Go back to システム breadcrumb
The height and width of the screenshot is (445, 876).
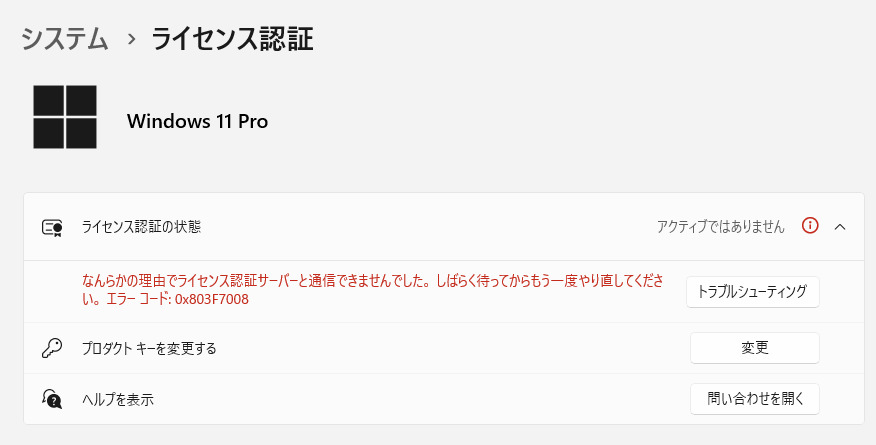65,39
